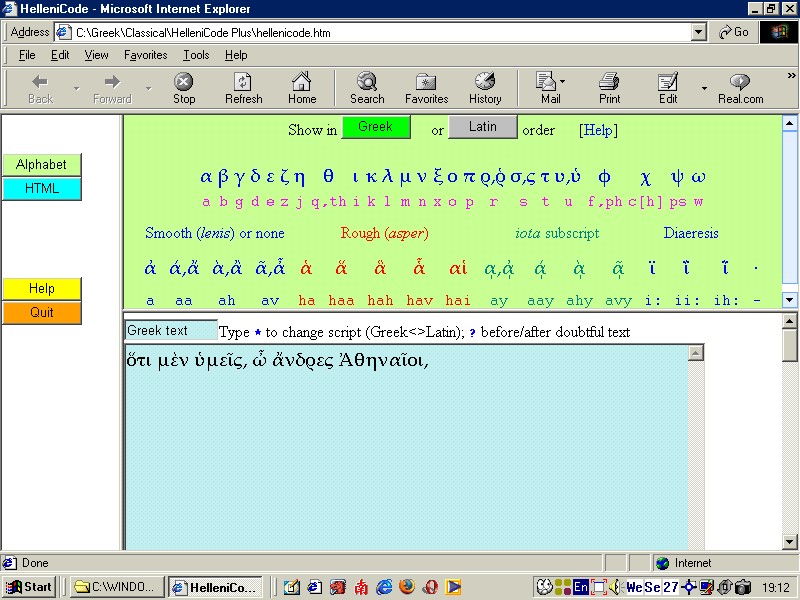The image size is (800, 600).
Task: Click the Home toolbar icon
Action: 303,87
